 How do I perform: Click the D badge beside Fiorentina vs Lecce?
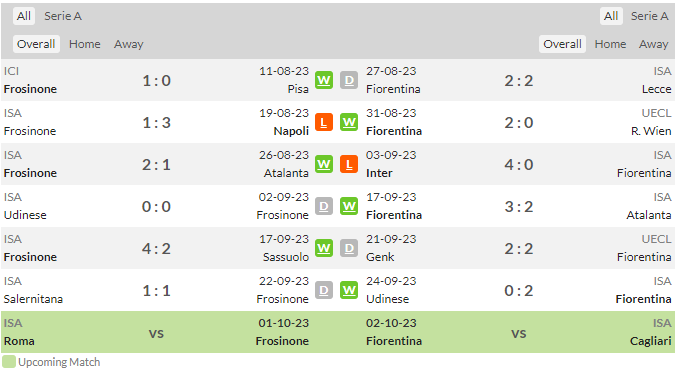click(x=349, y=80)
